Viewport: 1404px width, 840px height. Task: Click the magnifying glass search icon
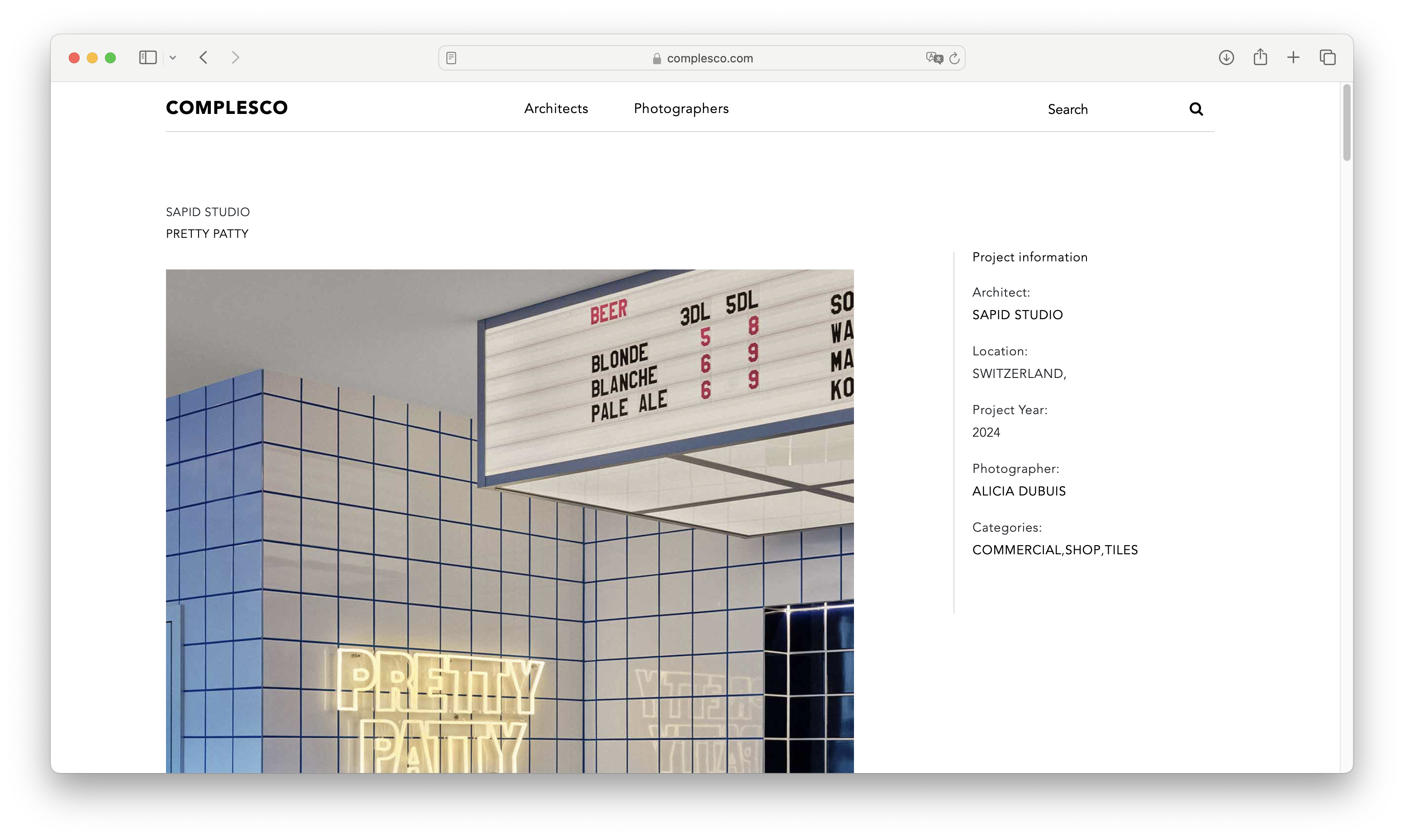[1195, 109]
